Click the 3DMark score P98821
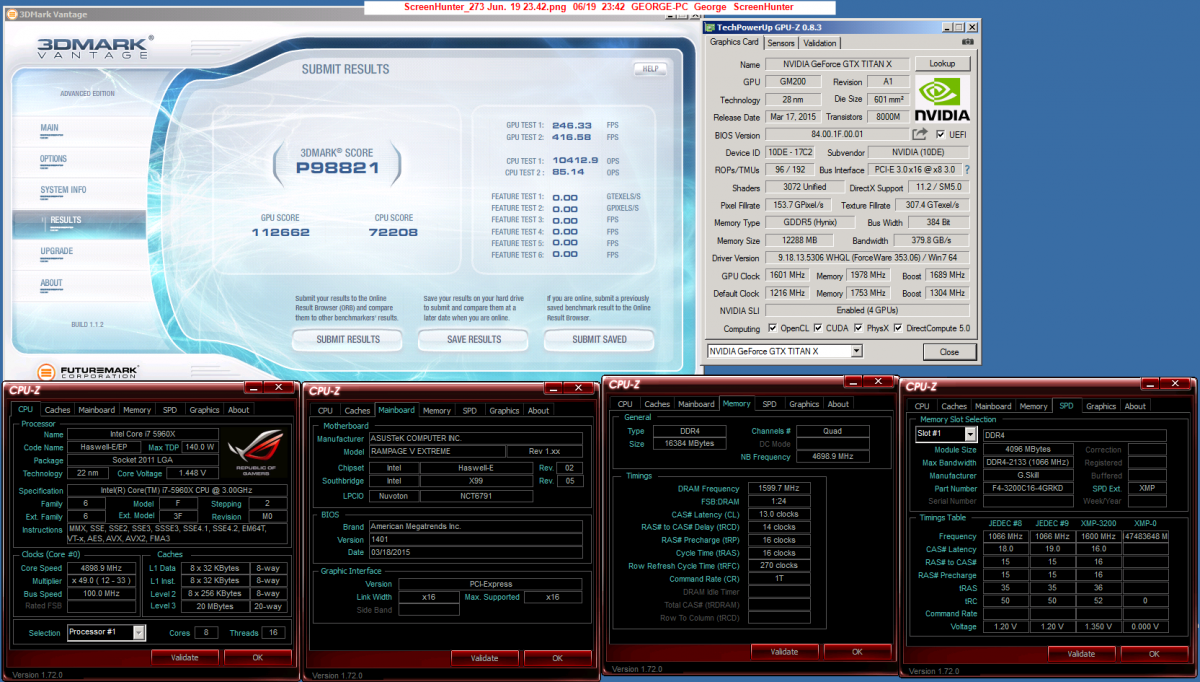 [x=337, y=168]
